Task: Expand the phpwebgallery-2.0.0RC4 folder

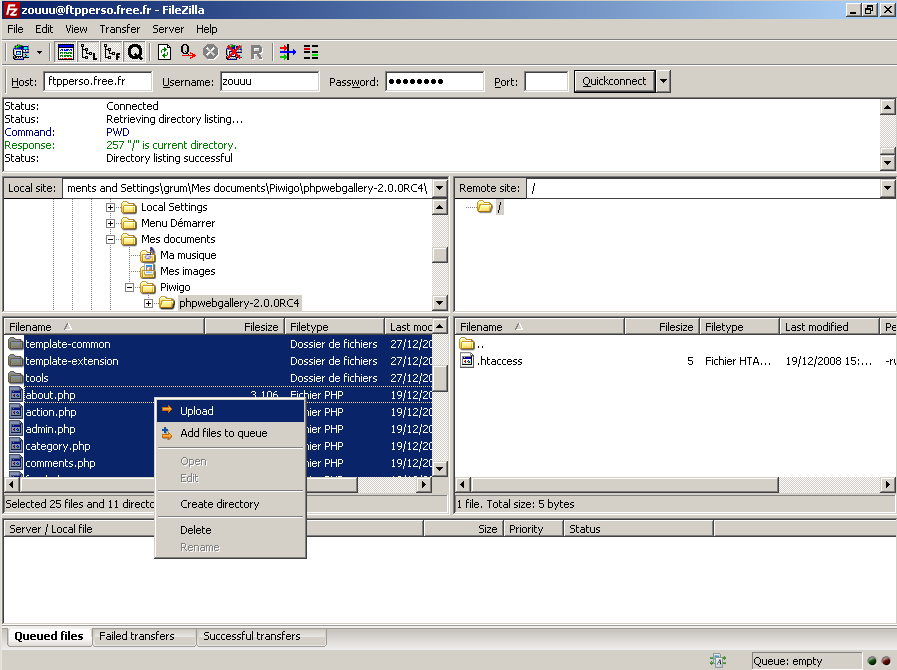Action: click(x=148, y=303)
